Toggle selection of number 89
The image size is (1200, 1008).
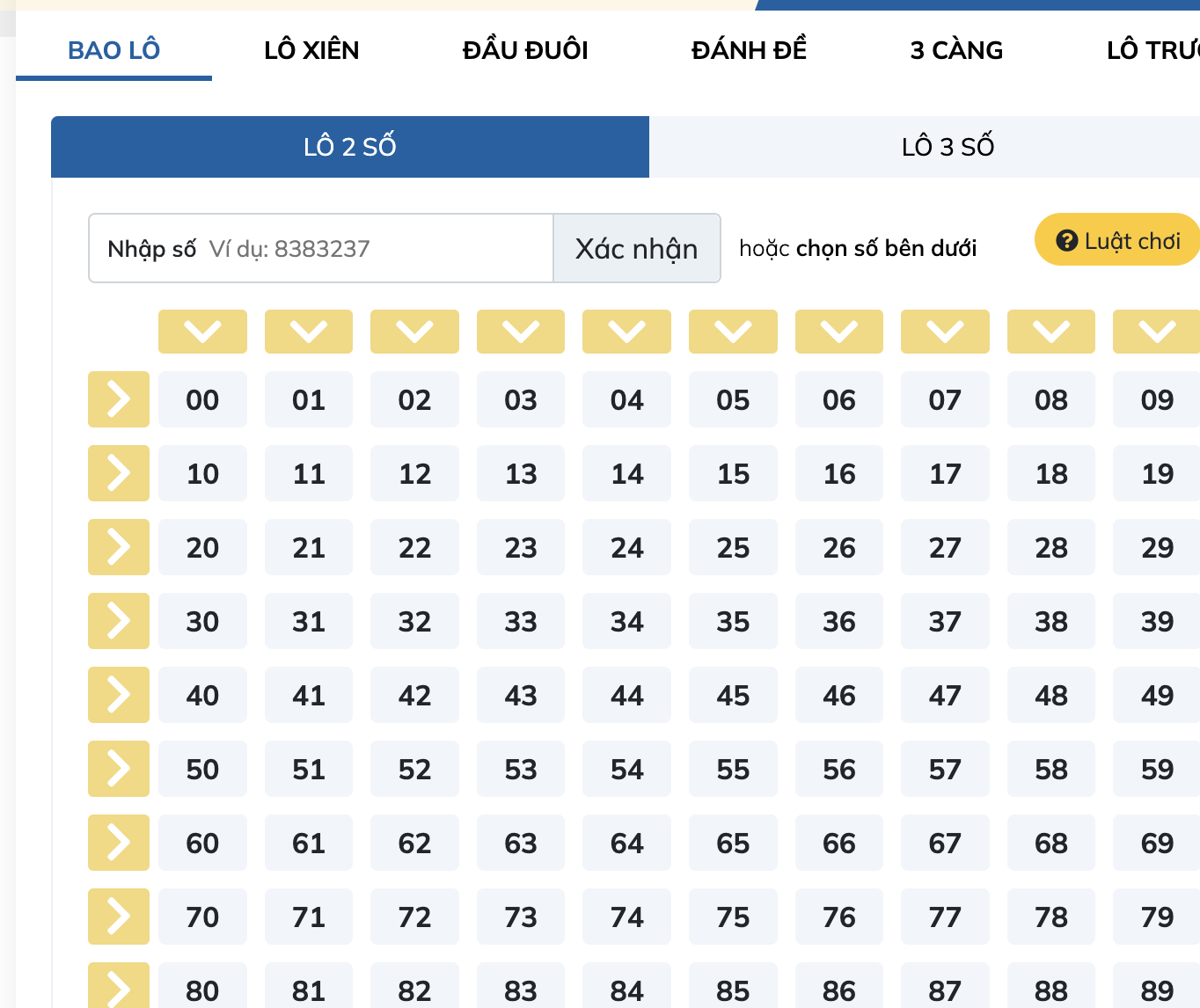tap(1155, 990)
